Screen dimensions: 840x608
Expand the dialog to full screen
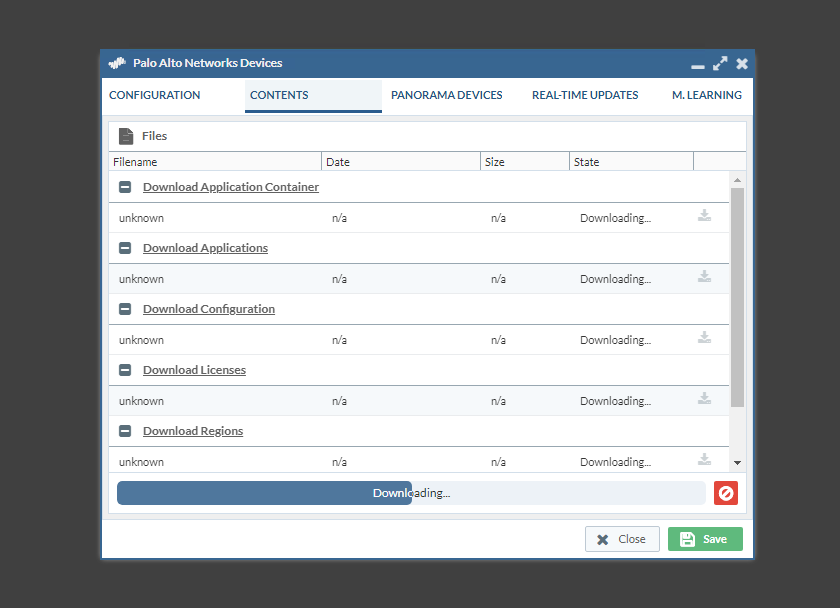(x=720, y=63)
